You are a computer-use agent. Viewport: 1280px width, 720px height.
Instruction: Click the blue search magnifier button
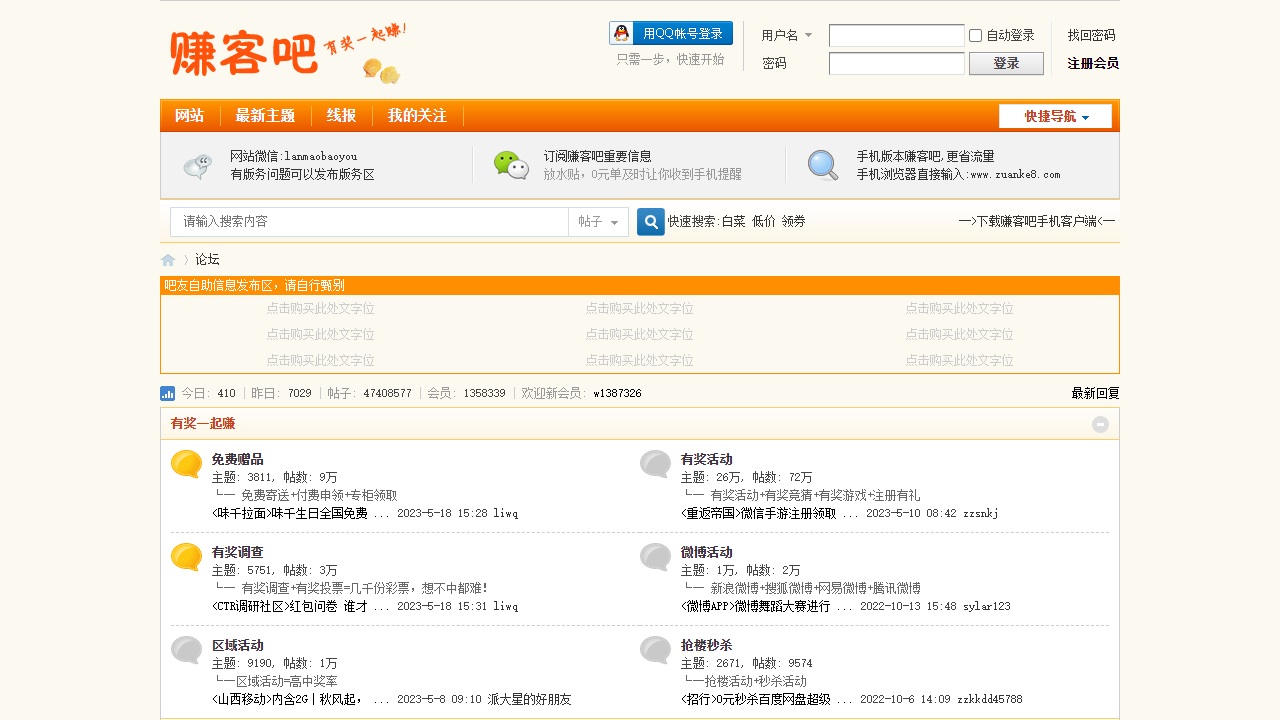650,222
